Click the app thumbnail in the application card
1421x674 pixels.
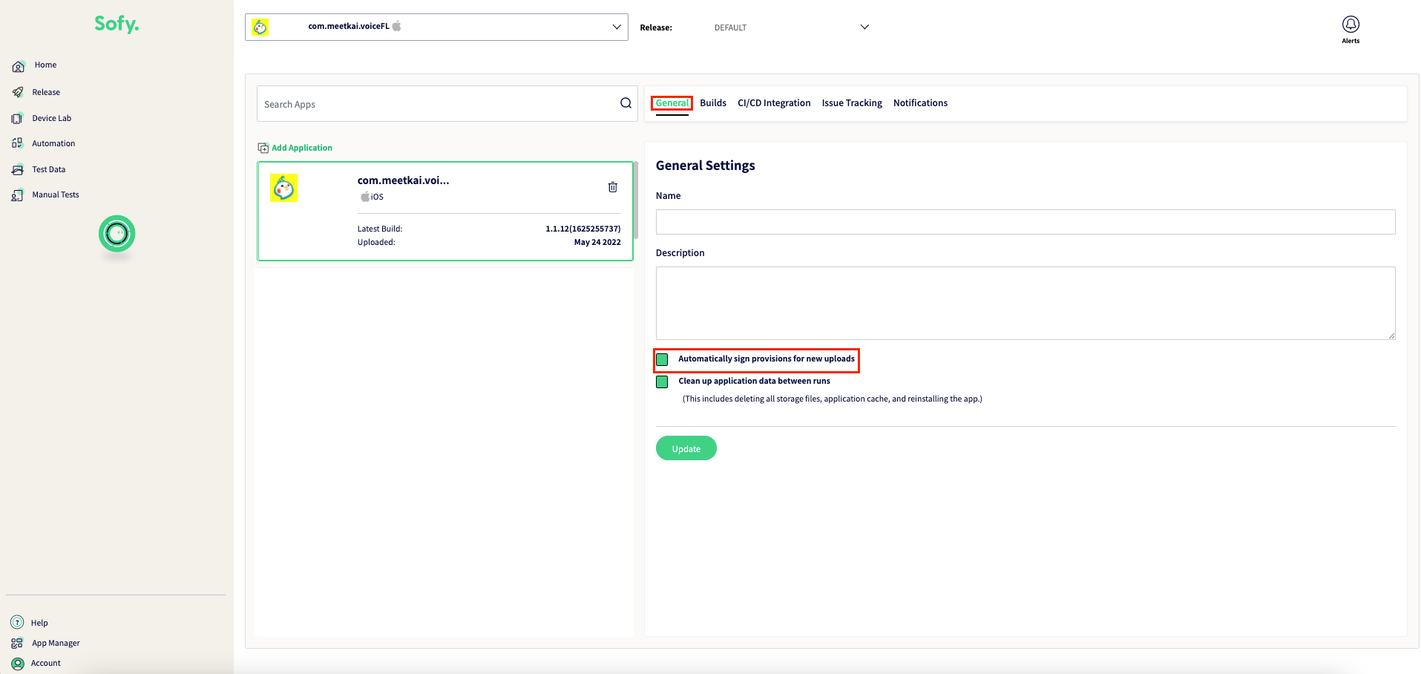[x=284, y=187]
